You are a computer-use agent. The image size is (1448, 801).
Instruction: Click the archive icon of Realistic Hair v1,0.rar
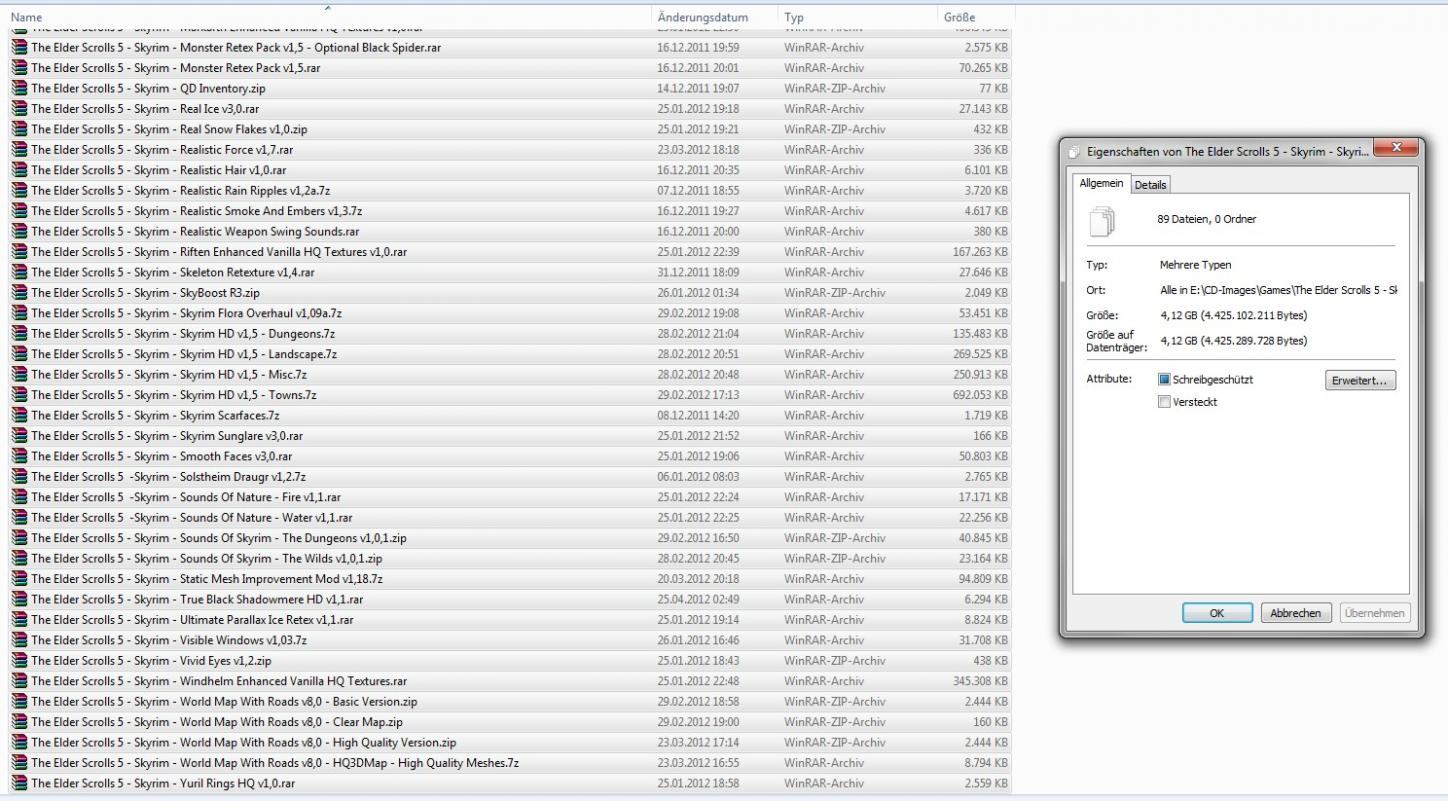click(x=19, y=170)
